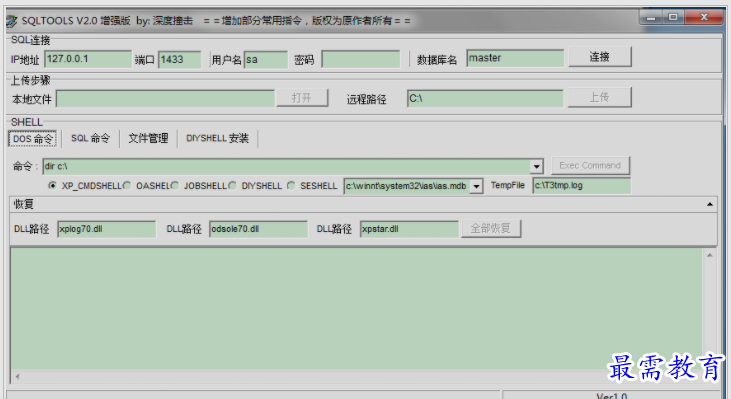Run with the Exec Command button
This screenshot has width=731, height=399.
tap(590, 165)
